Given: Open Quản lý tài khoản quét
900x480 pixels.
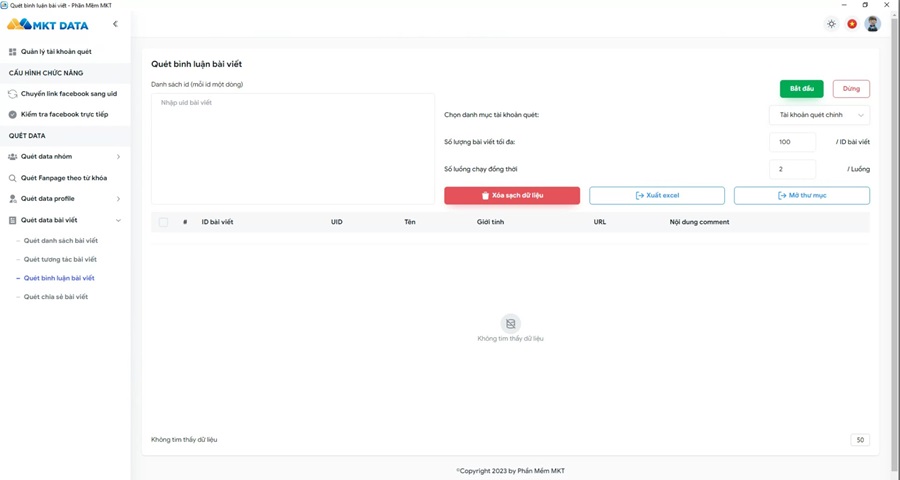Looking at the screenshot, I should 56,51.
